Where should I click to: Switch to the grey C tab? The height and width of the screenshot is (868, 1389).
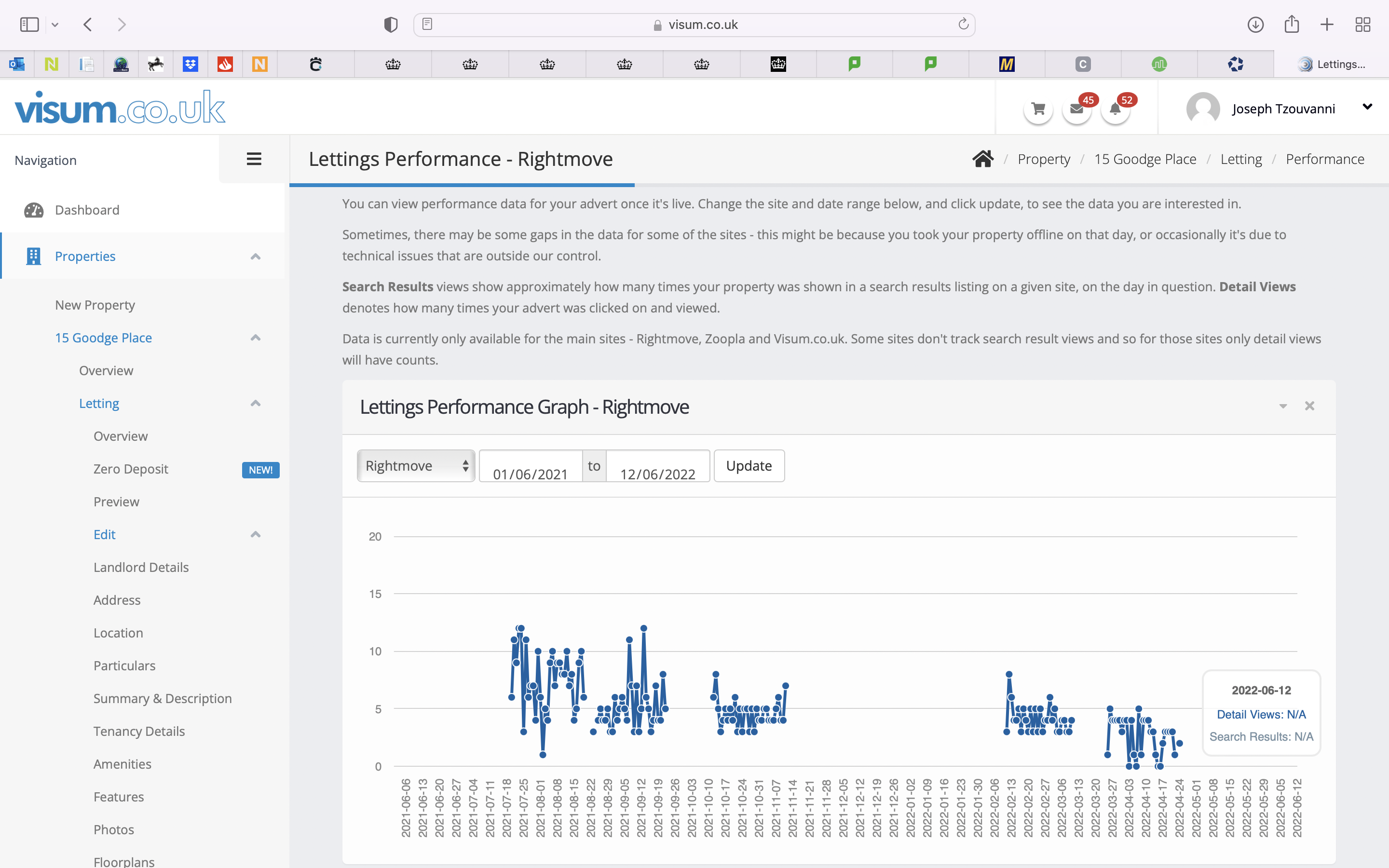[1082, 64]
